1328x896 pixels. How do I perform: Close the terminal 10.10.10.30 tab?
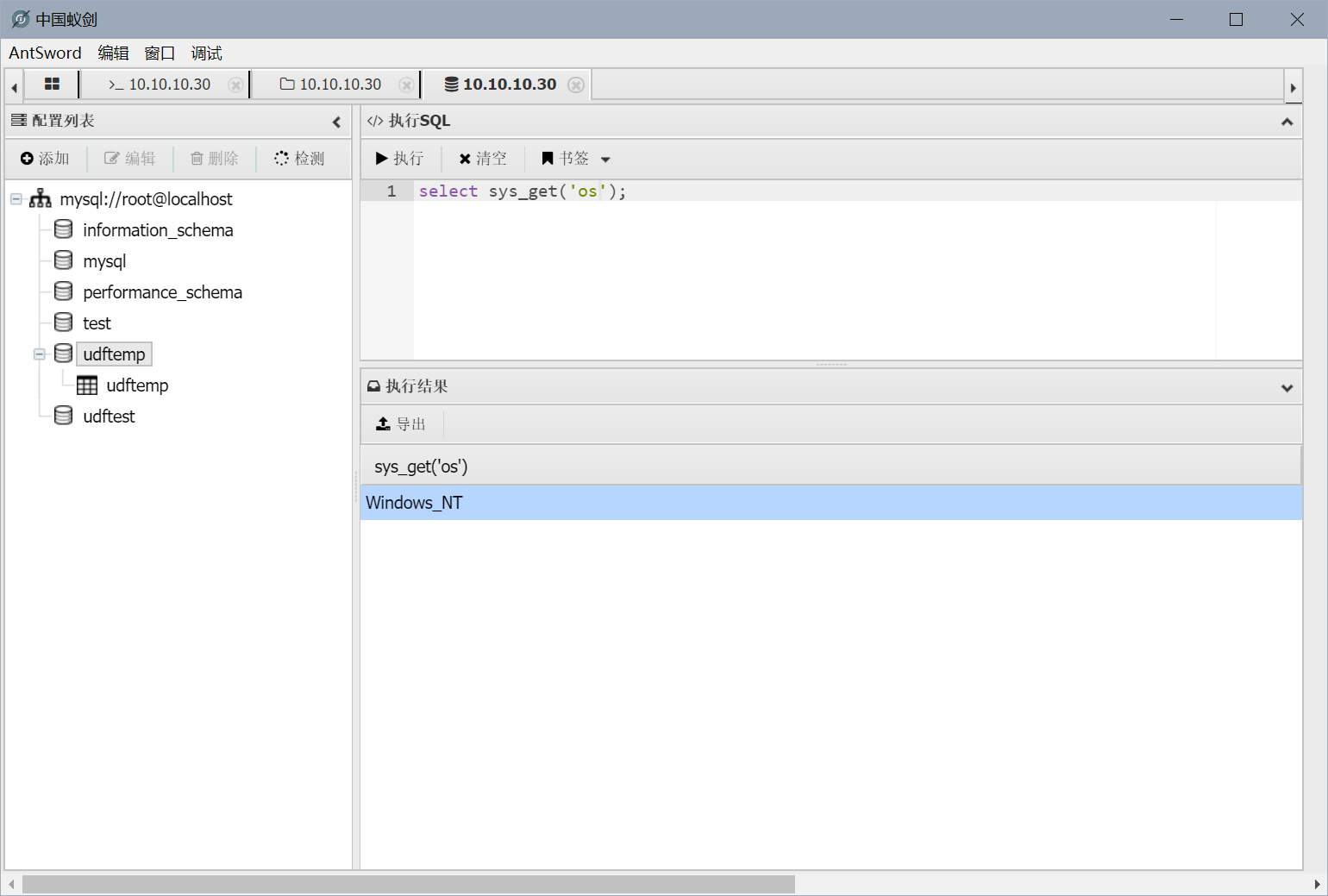235,85
